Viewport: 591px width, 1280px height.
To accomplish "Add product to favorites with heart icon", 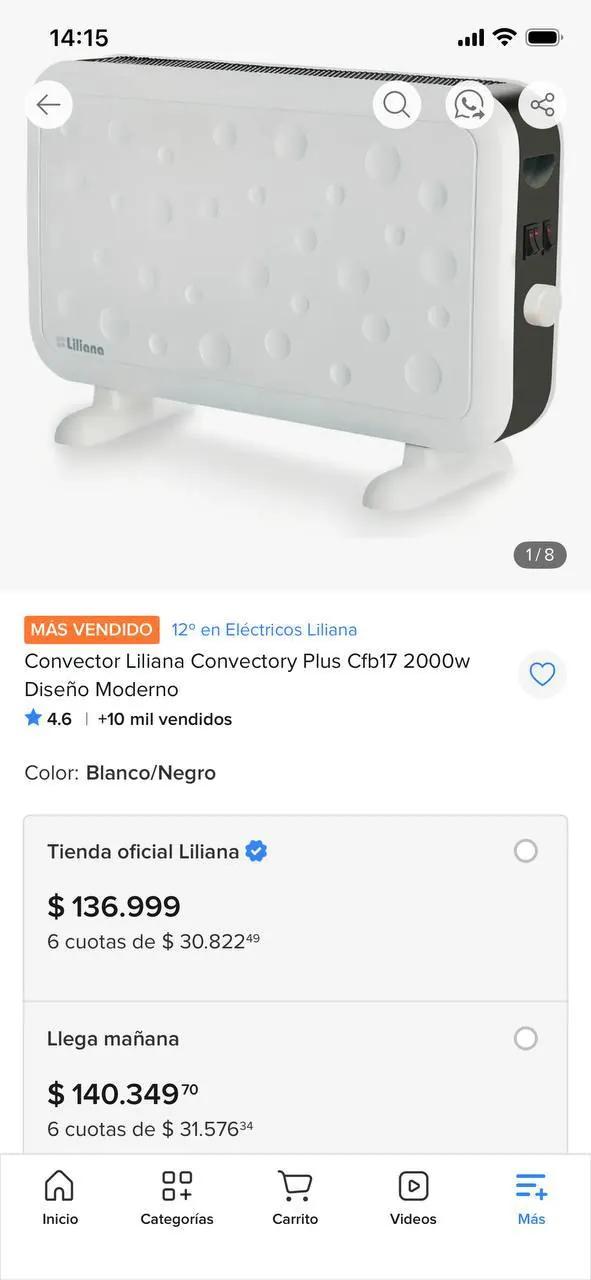I will tap(542, 675).
